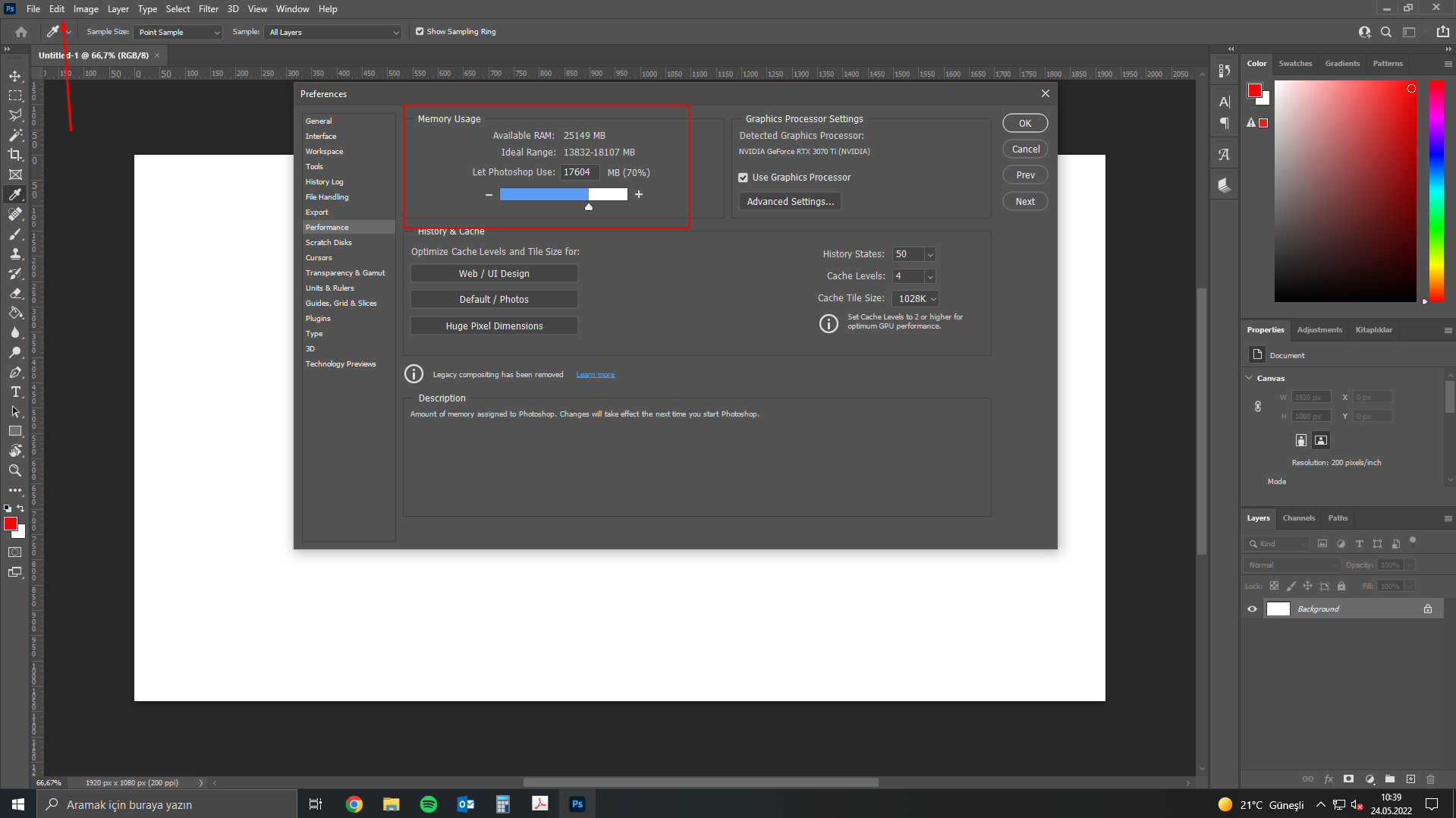Select the Brush tool
Screen dimensions: 1456x818
point(15,234)
